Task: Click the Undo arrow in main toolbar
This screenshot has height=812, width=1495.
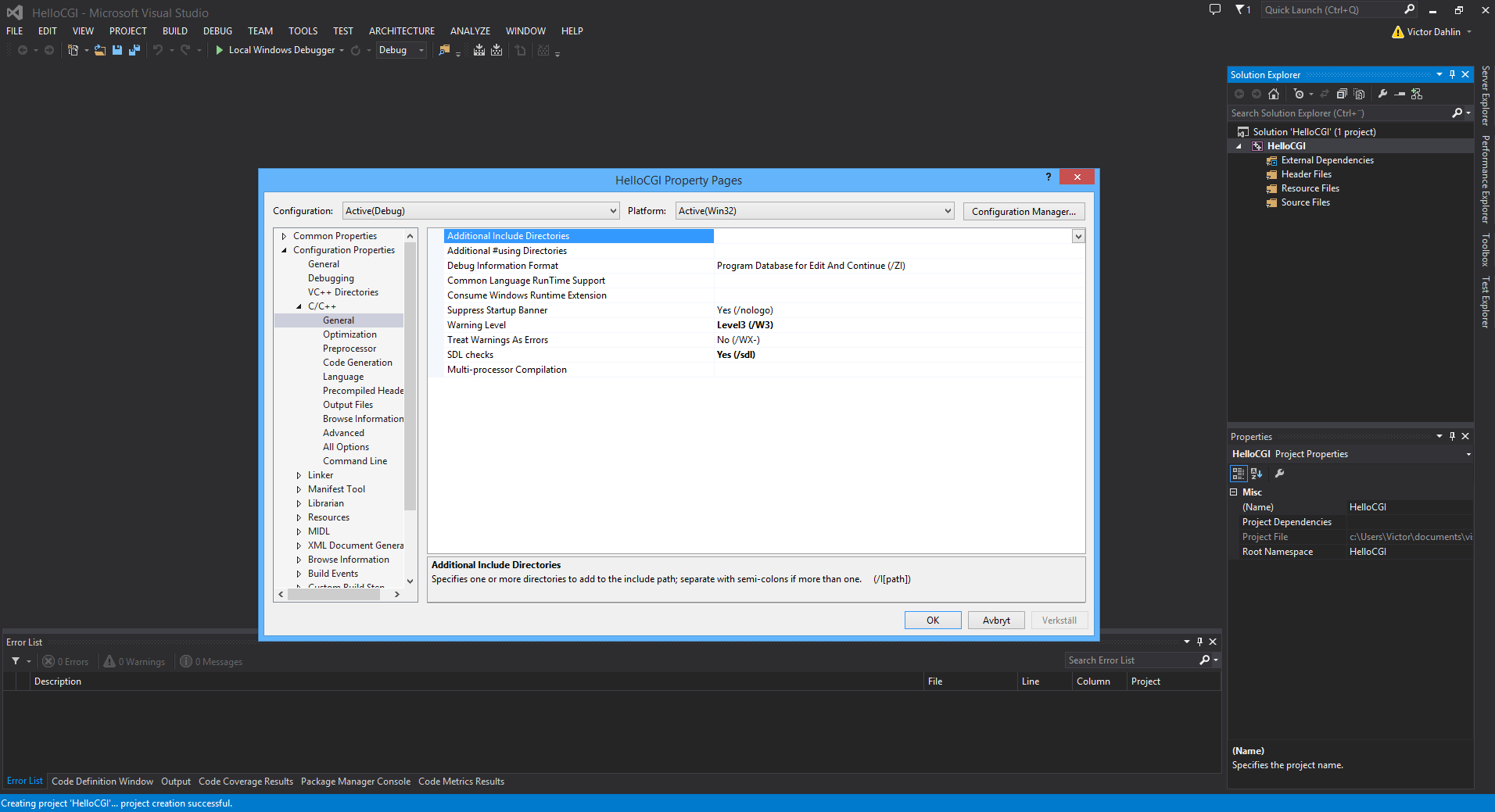Action: point(158,50)
